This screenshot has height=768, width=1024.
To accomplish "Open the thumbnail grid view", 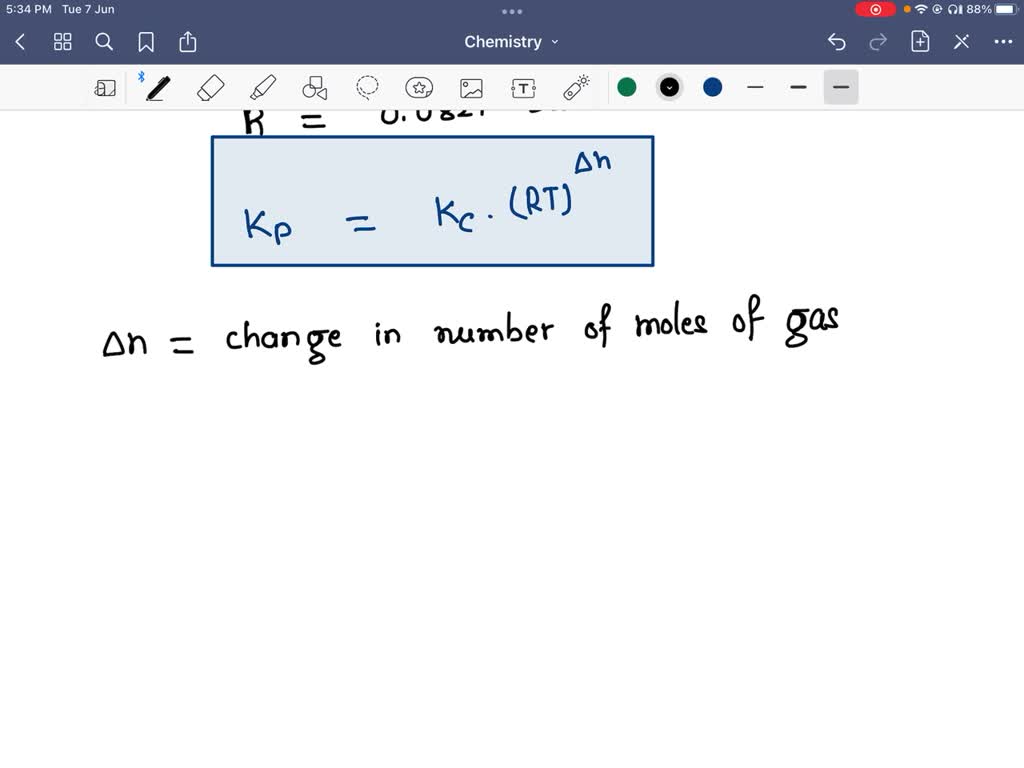I will [62, 41].
